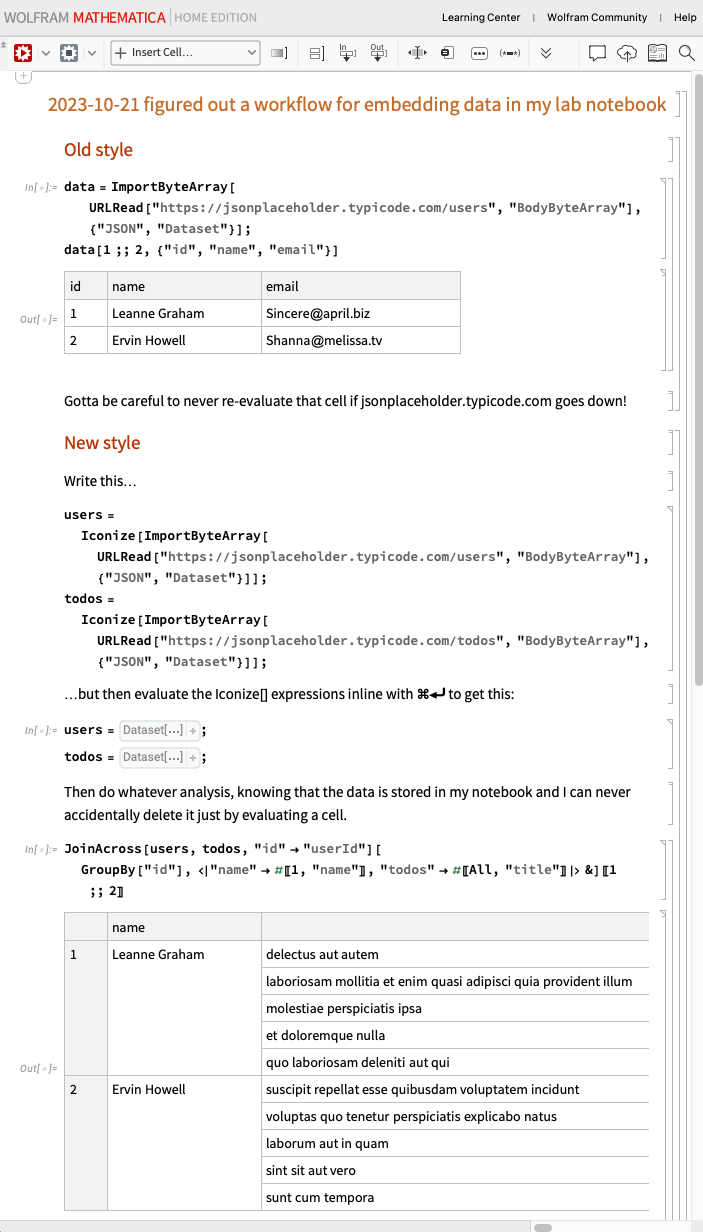Screen dimensions: 703x1232
Task: Click the insert input cell below icon
Action: click(x=347, y=53)
